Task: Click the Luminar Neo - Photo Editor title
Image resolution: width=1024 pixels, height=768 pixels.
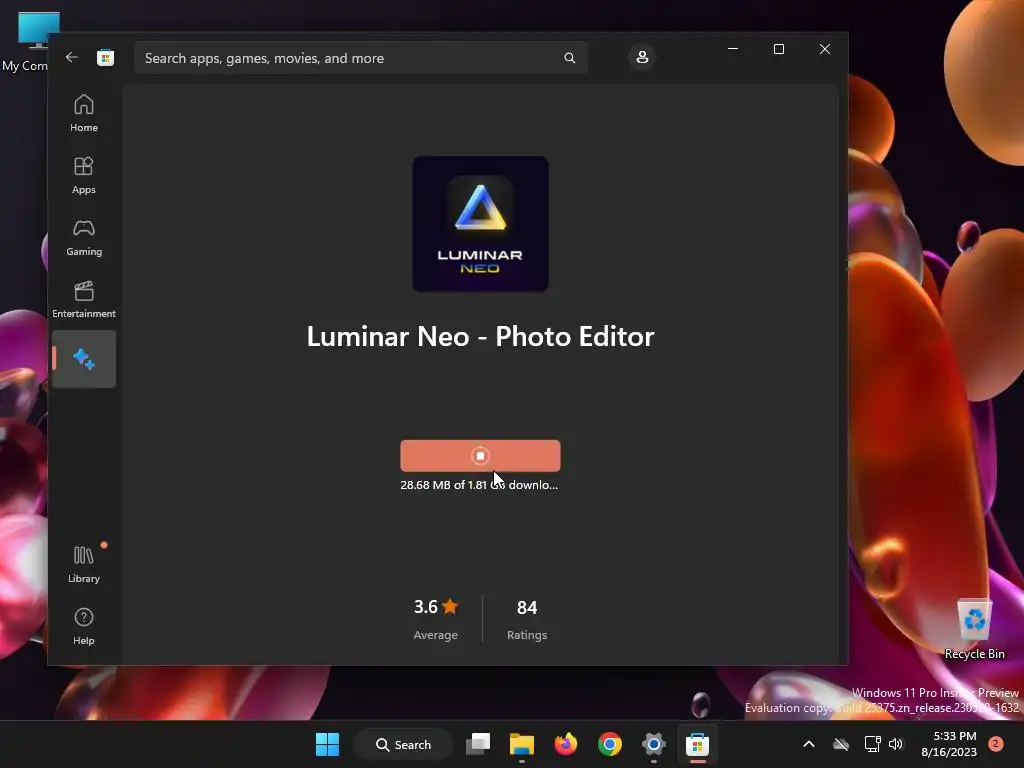Action: point(480,336)
